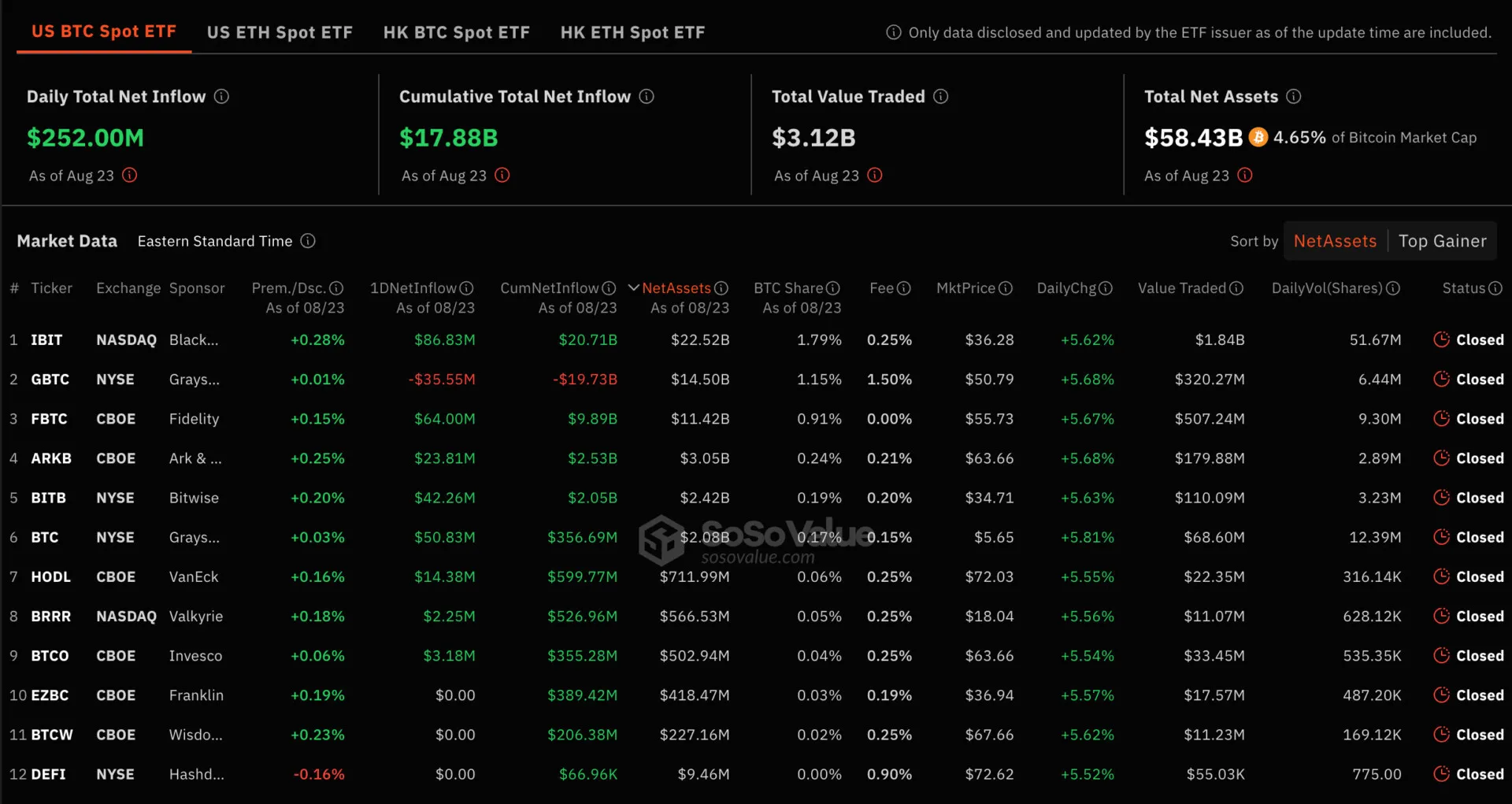Click the DailyChg column info icon

tap(1106, 288)
